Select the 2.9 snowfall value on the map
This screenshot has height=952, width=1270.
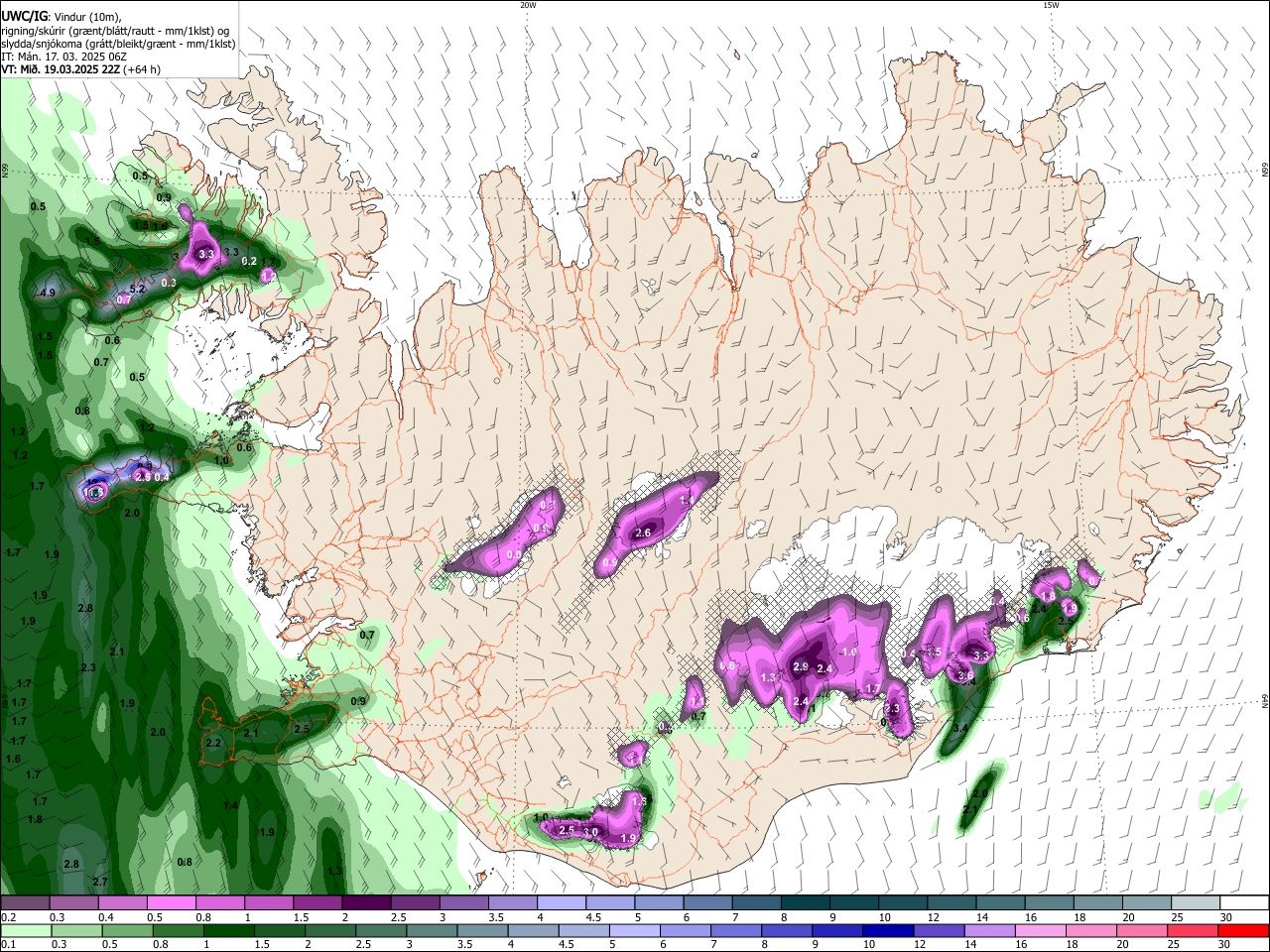802,667
